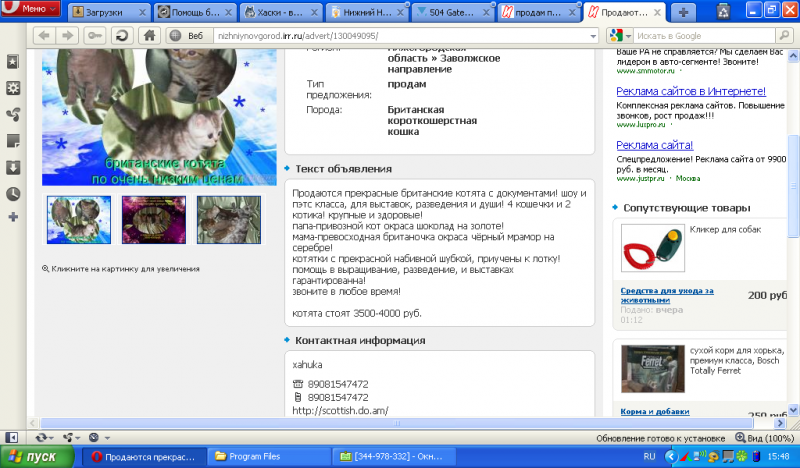
Task: Click the Back navigation arrow
Action: point(45,35)
